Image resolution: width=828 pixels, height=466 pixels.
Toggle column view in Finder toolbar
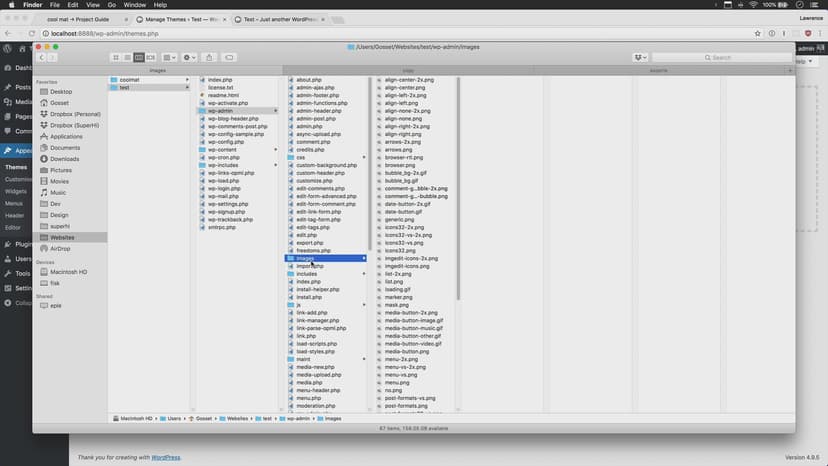click(x=139, y=57)
